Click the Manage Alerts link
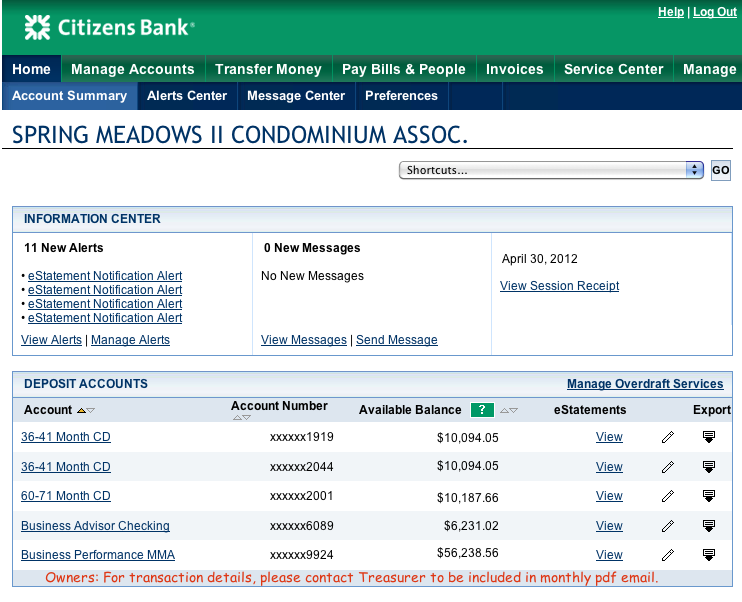Image resolution: width=742 pixels, height=602 pixels. click(131, 340)
